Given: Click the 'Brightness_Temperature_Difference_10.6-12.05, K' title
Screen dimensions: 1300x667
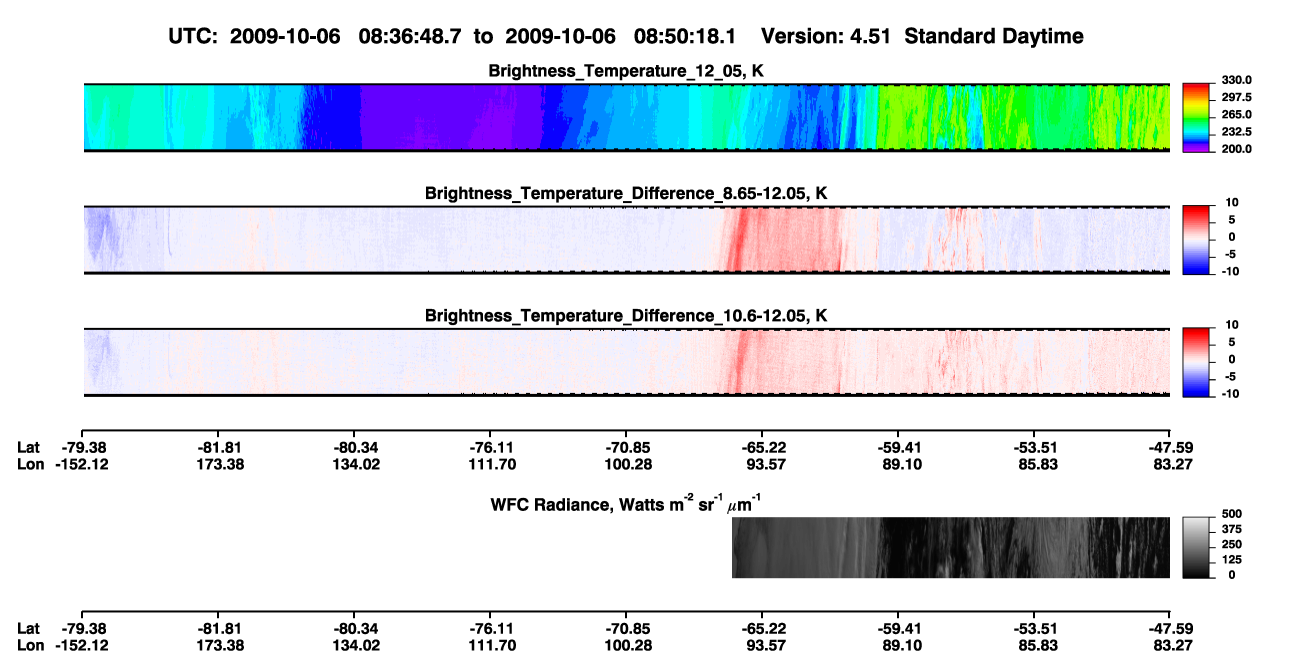Looking at the screenshot, I should tap(626, 316).
